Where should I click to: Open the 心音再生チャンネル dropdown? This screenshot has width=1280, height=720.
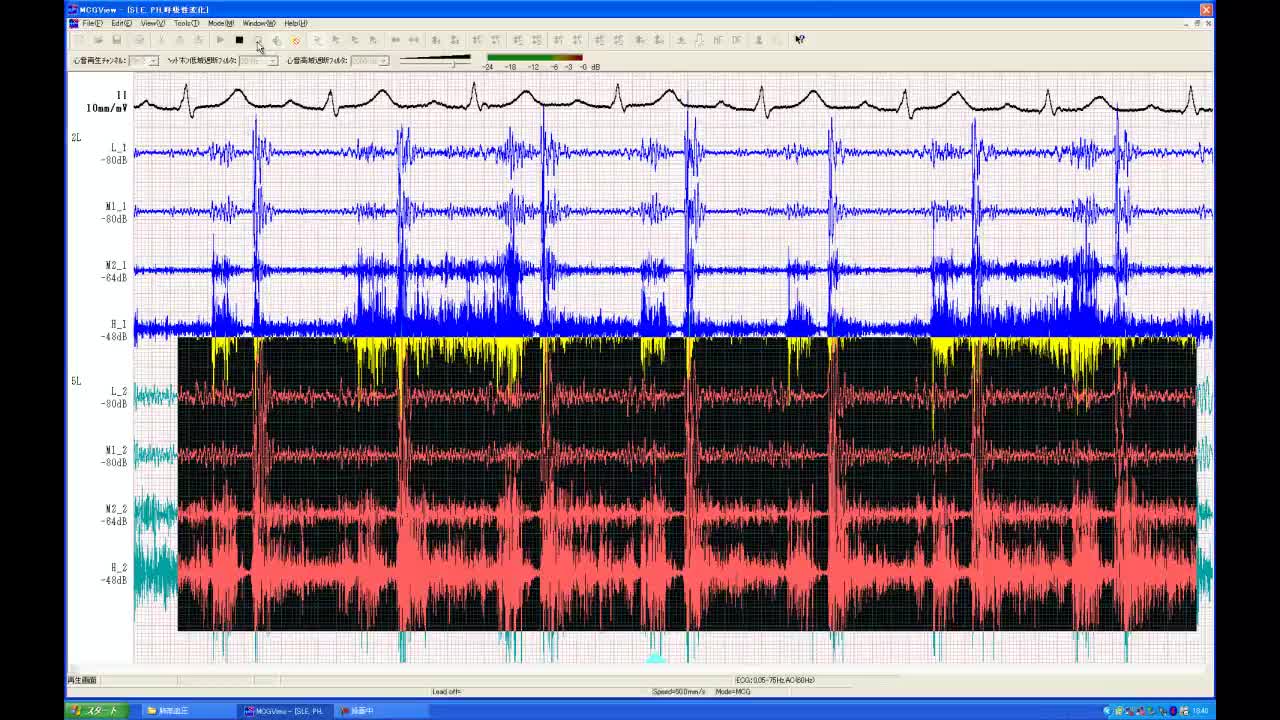[x=152, y=61]
